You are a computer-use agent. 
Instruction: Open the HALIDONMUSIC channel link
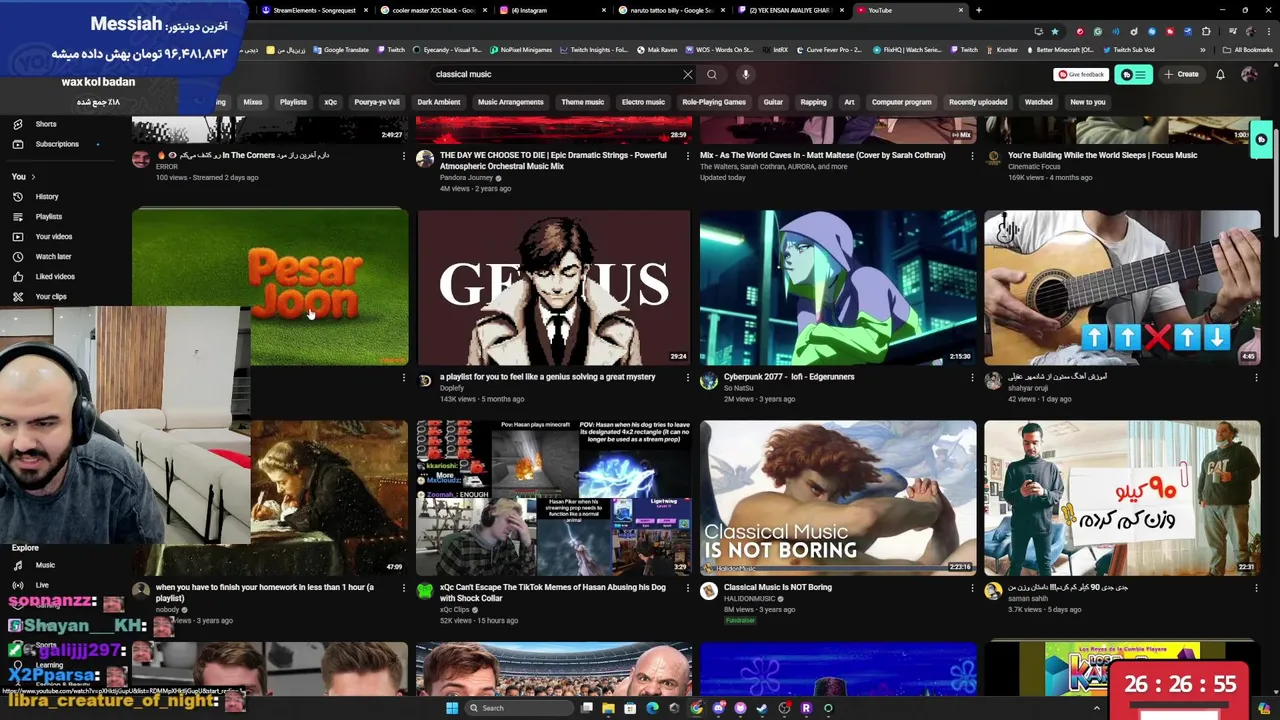tap(749, 598)
